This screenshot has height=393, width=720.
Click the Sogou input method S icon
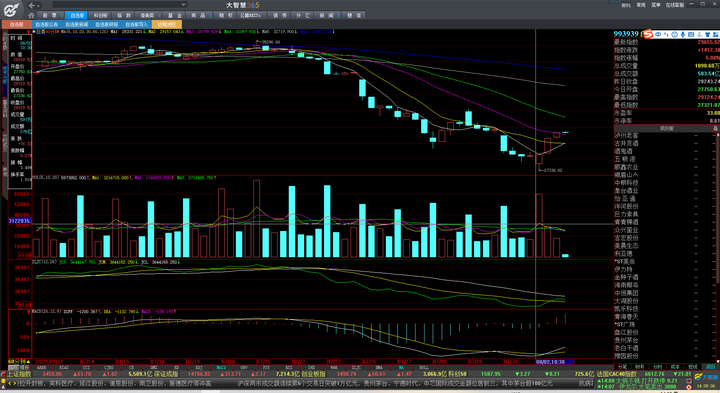pos(648,34)
